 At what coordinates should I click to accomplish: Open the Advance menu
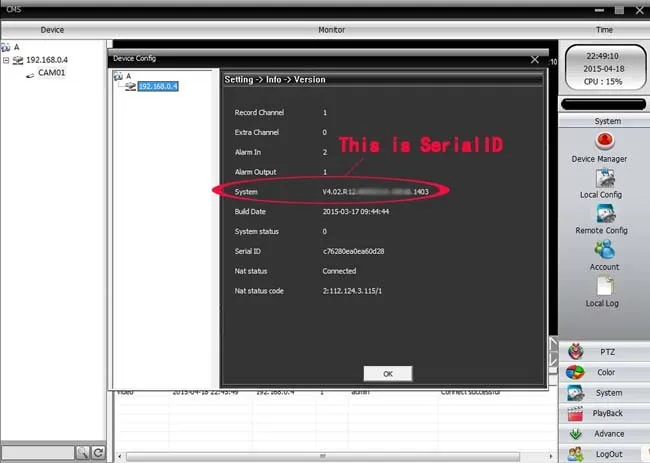click(604, 434)
